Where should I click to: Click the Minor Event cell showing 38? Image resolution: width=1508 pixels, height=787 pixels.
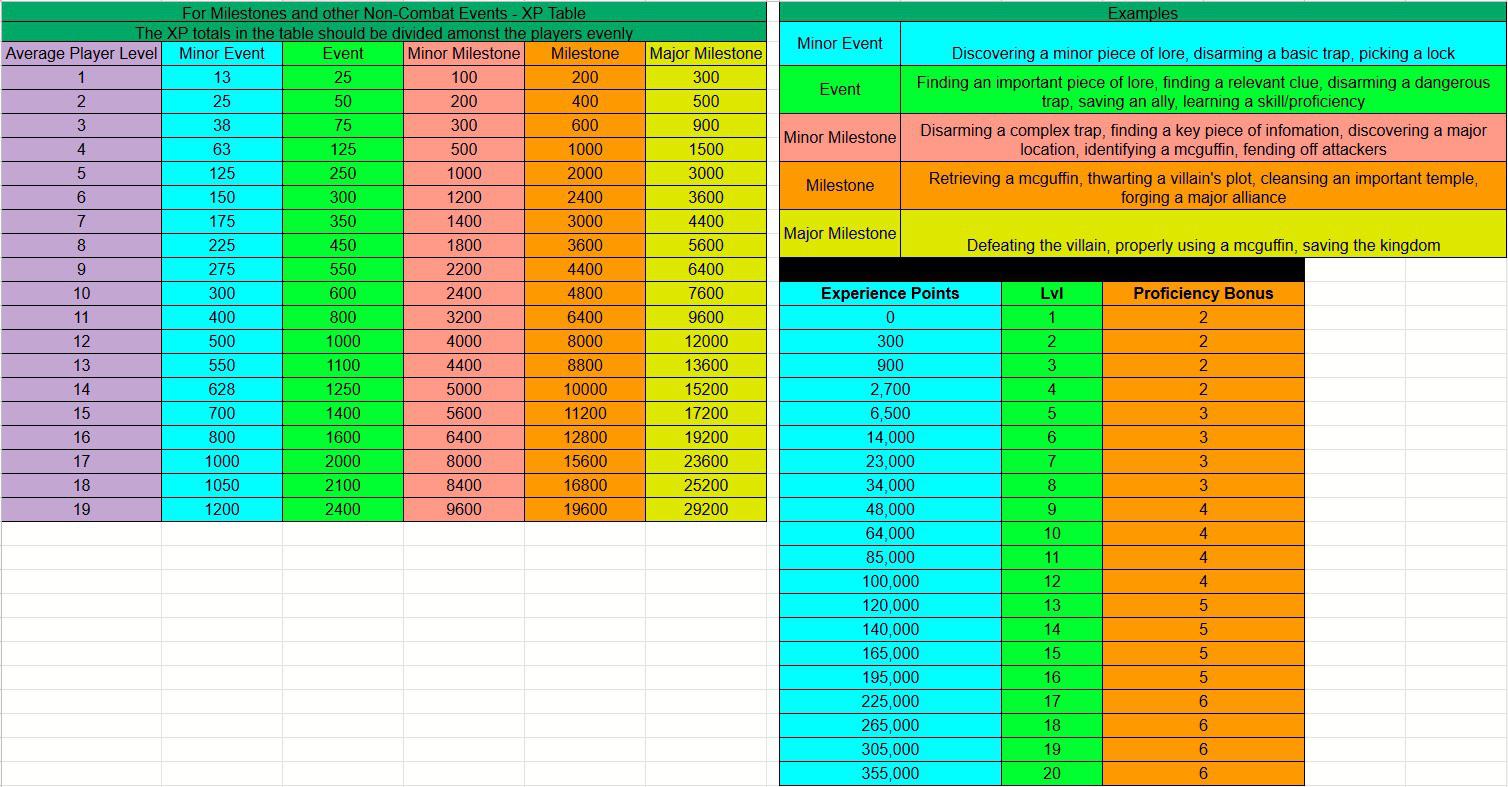(222, 125)
